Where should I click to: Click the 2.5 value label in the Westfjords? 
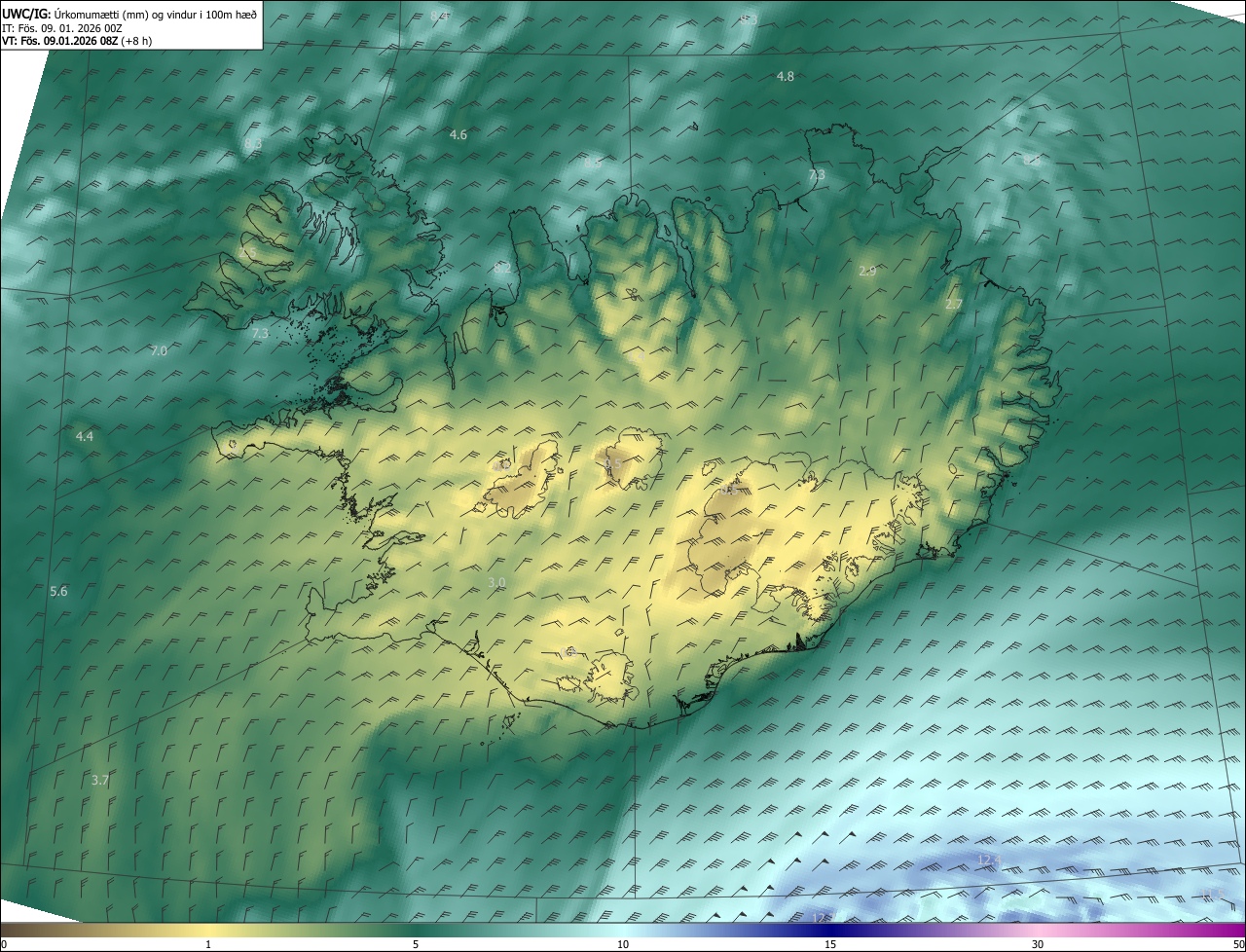point(246,254)
